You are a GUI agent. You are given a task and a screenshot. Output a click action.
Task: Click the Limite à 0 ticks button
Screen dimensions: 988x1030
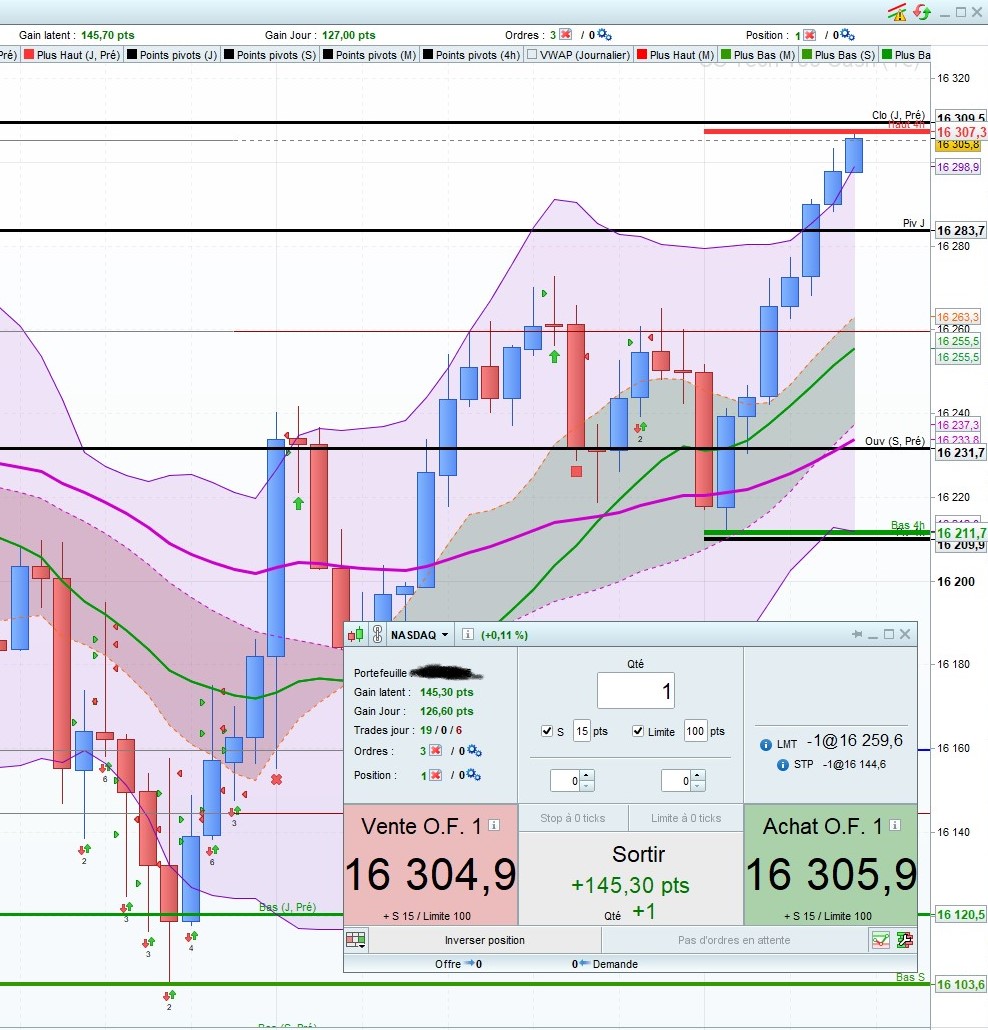pos(686,818)
